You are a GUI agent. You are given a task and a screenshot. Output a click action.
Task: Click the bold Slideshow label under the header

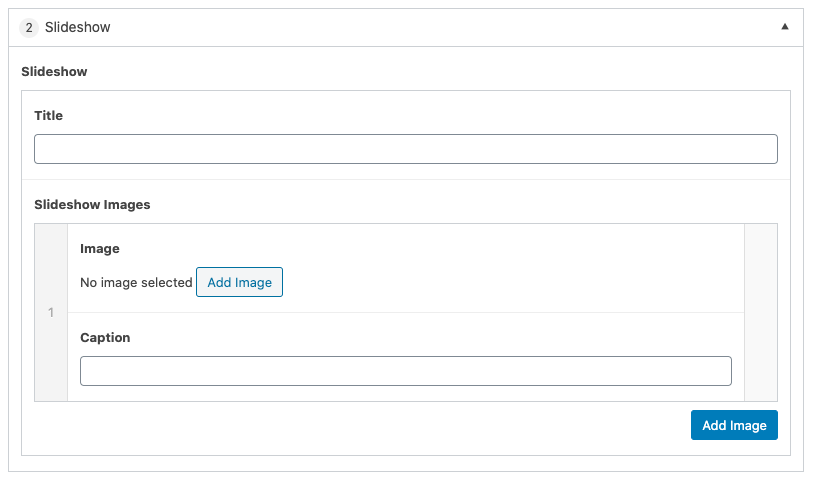point(54,72)
